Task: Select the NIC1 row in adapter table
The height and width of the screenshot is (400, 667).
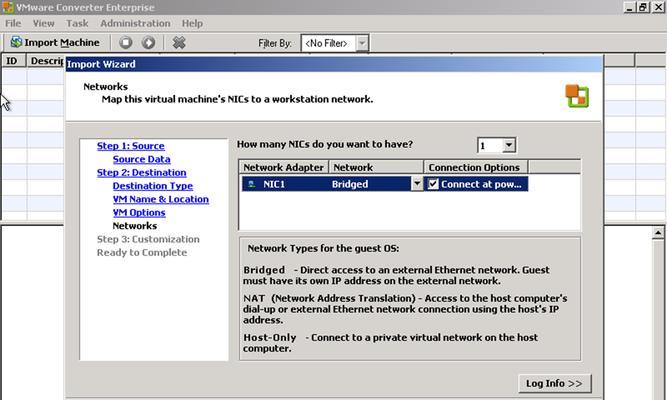Action: point(385,184)
